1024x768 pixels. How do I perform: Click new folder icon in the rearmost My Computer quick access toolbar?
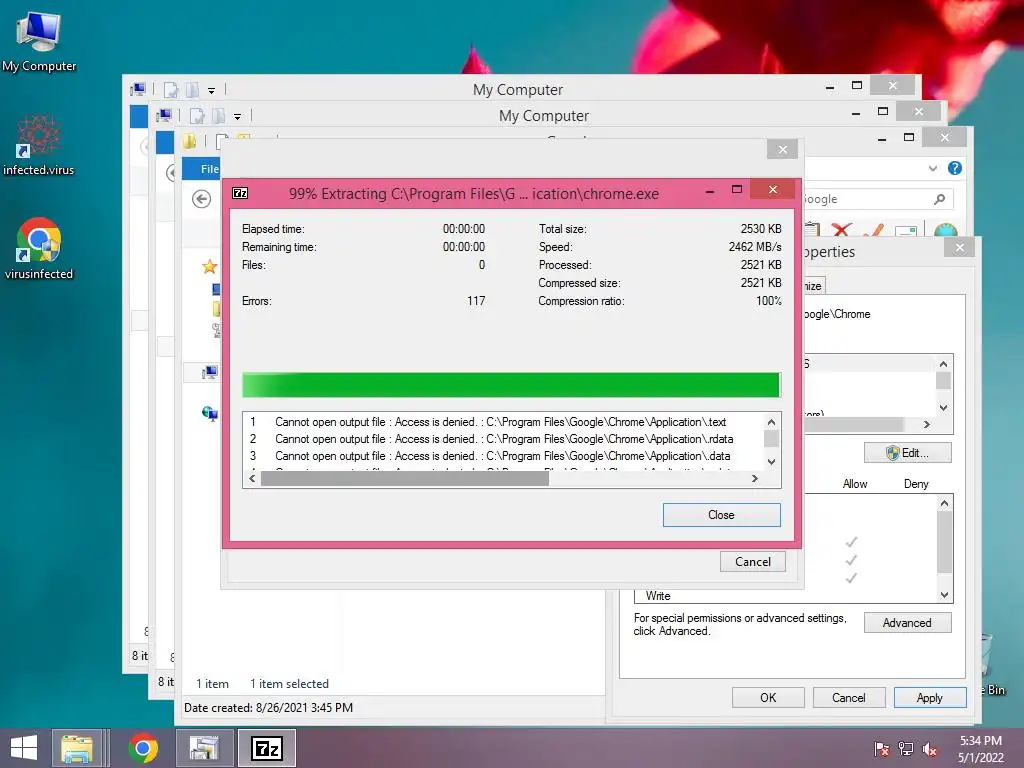[x=192, y=89]
